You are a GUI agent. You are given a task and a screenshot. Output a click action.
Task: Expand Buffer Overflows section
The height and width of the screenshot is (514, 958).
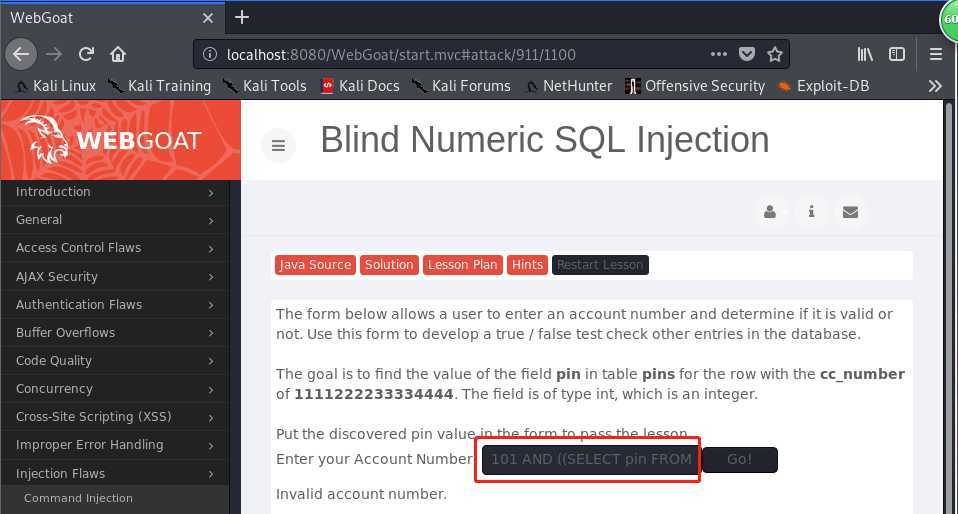115,332
